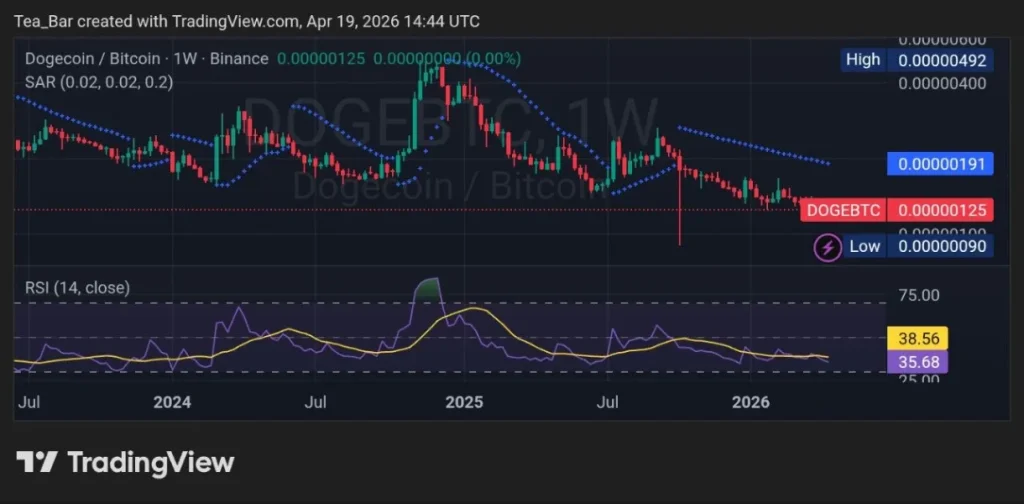
Task: Click the 0.00000400 level on price scale
Action: coord(942,84)
